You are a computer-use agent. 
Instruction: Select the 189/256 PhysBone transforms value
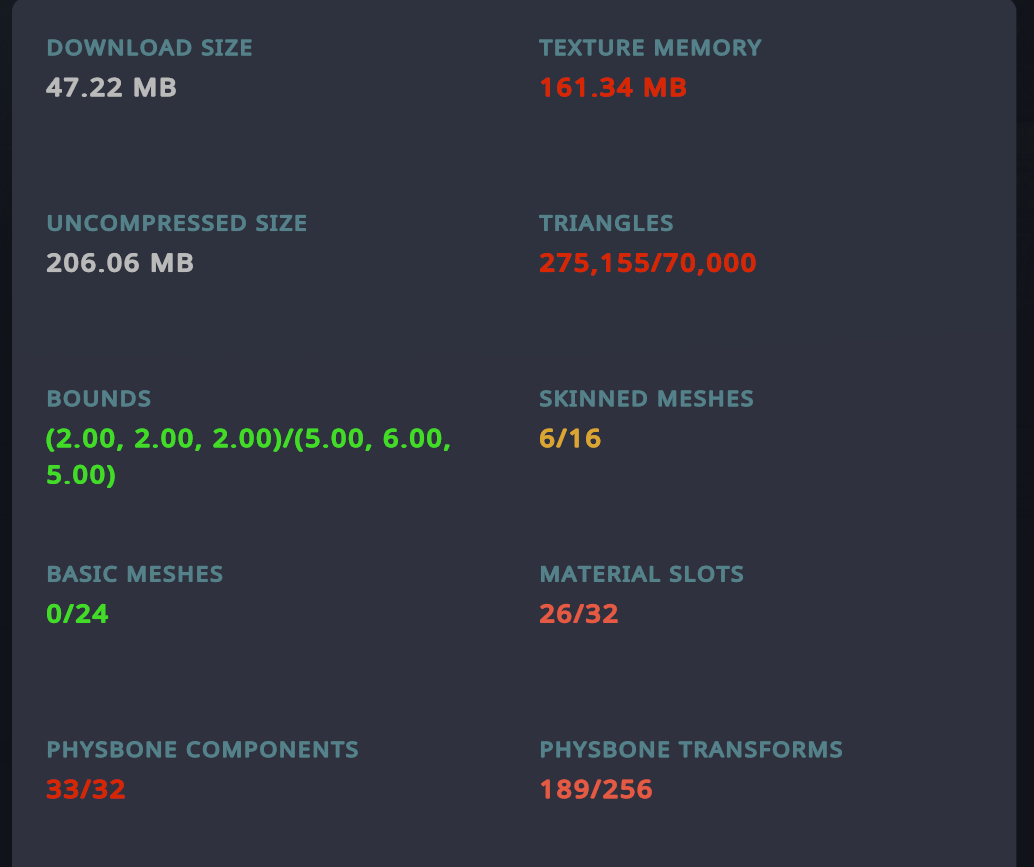596,789
